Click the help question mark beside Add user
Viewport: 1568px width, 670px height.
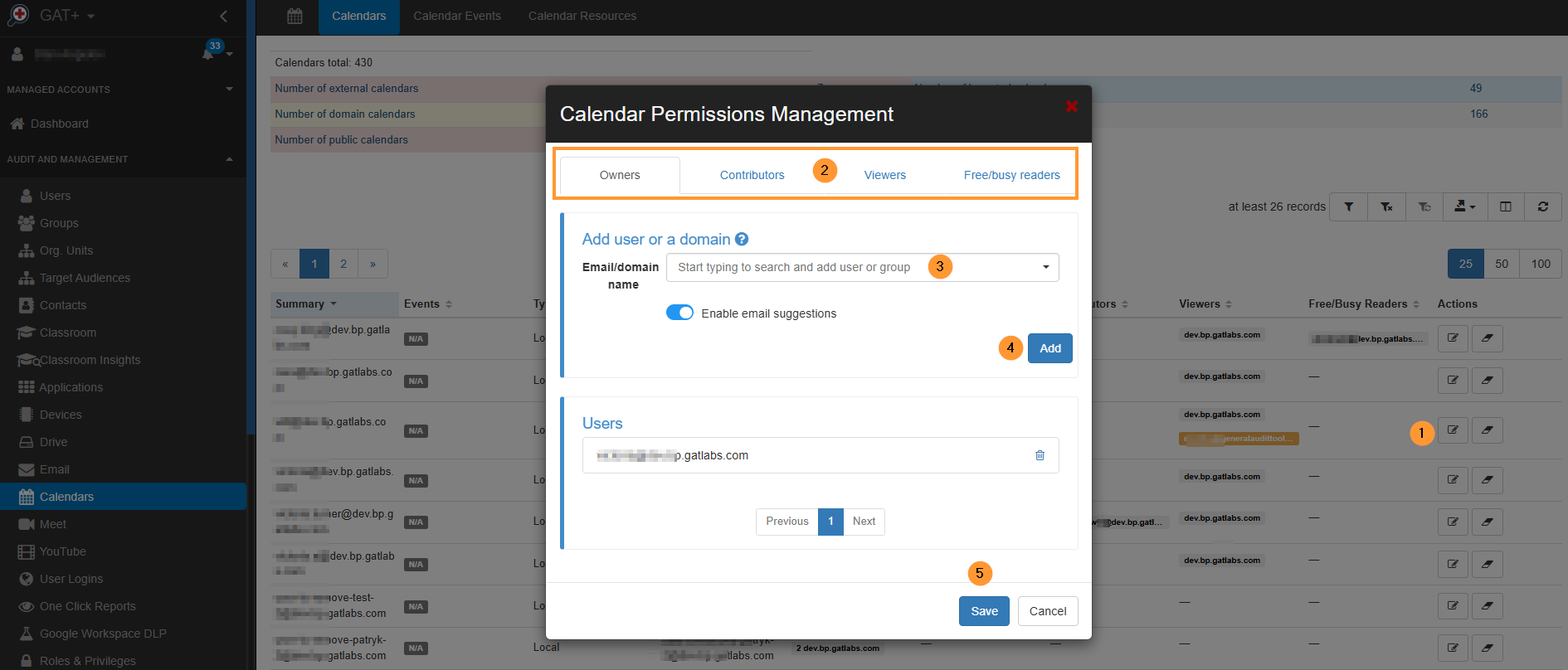click(742, 239)
